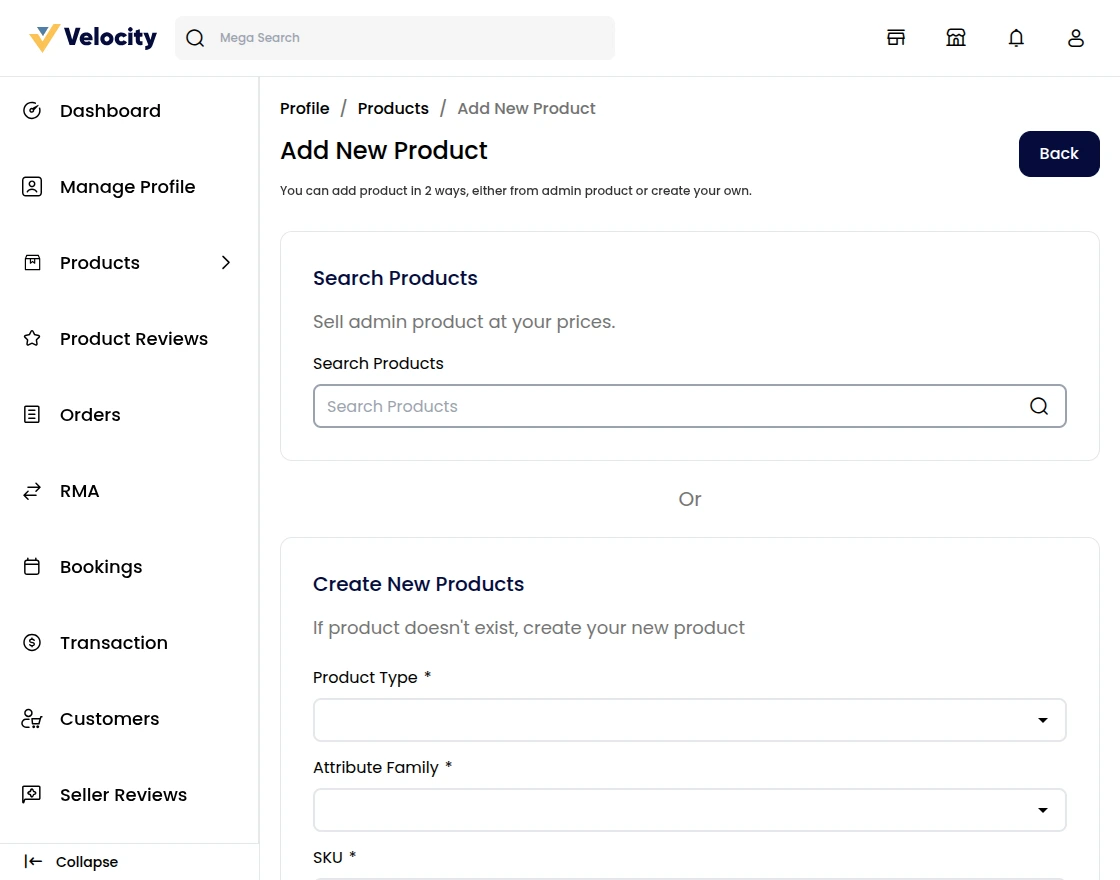Click the Transaction dollar icon
This screenshot has height=880, width=1120.
click(x=31, y=642)
